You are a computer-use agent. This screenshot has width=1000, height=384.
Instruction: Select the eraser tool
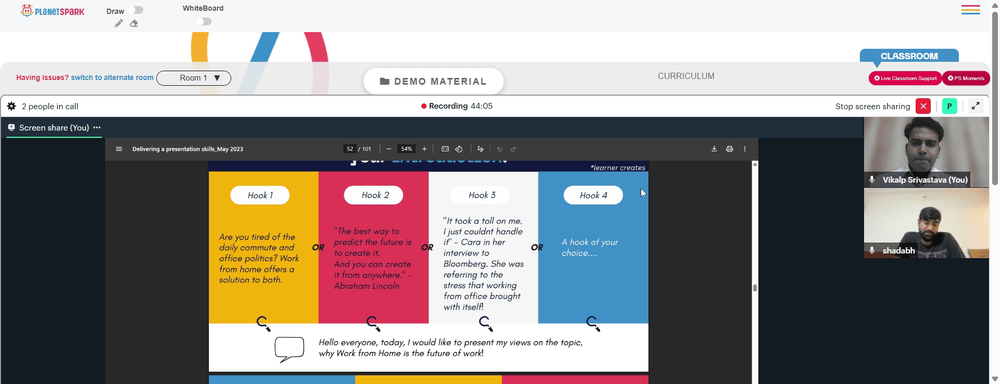[x=134, y=24]
